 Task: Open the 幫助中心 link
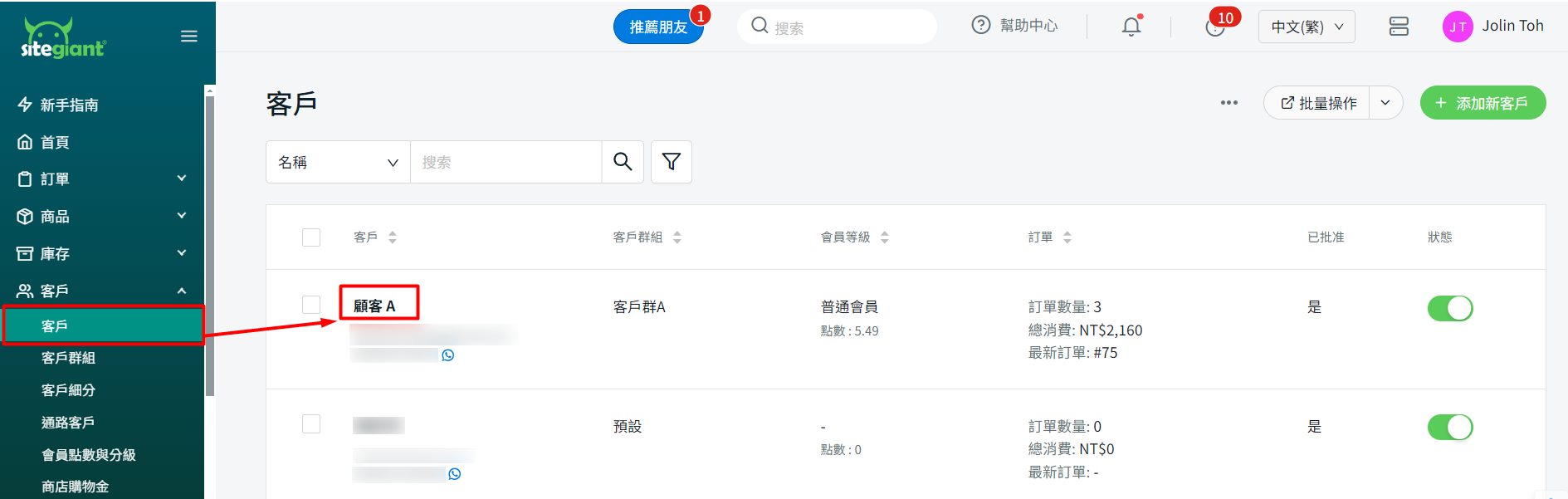click(1029, 26)
